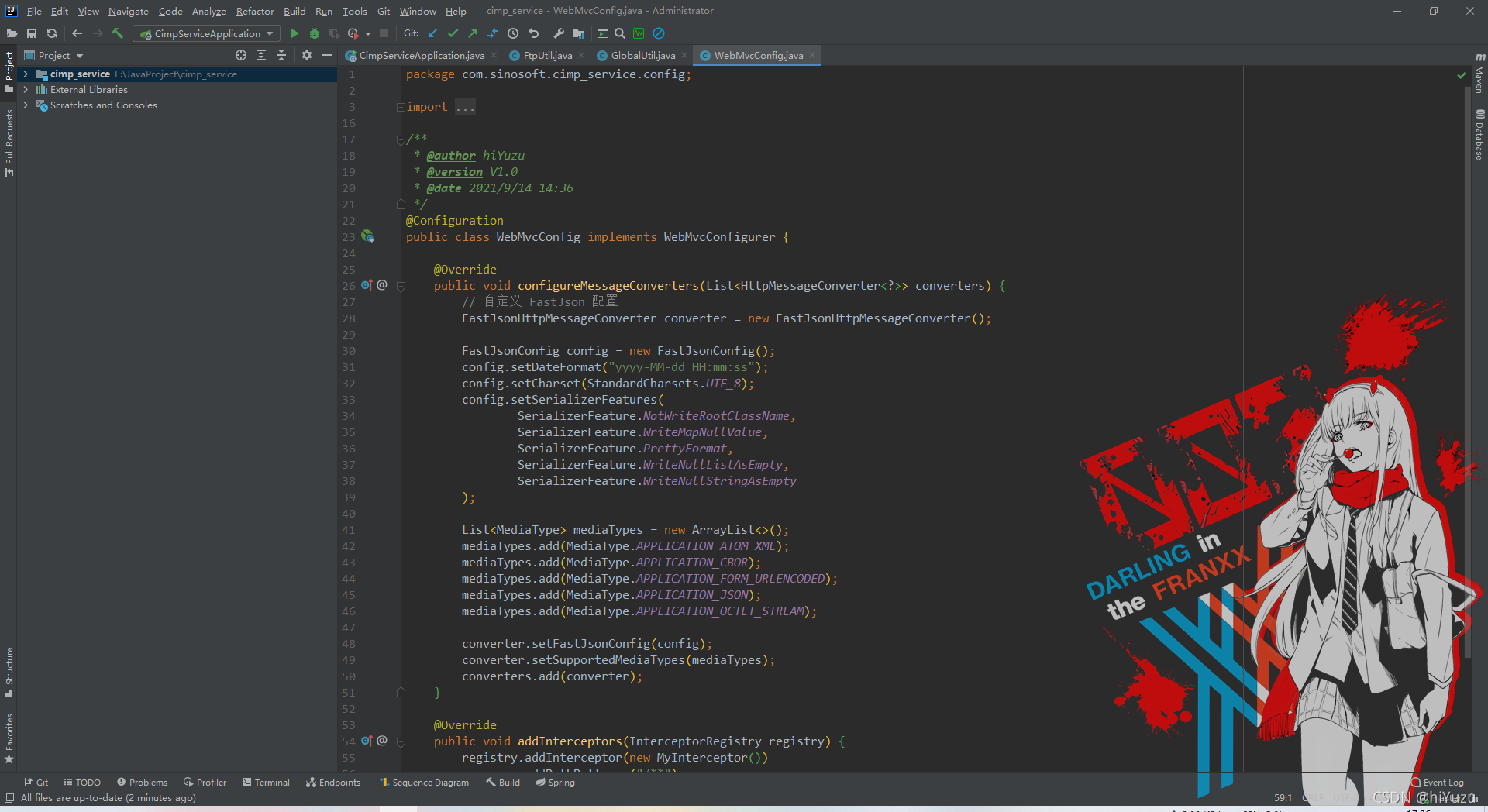Git push green arrow icon
This screenshot has width=1488, height=812.
(473, 33)
